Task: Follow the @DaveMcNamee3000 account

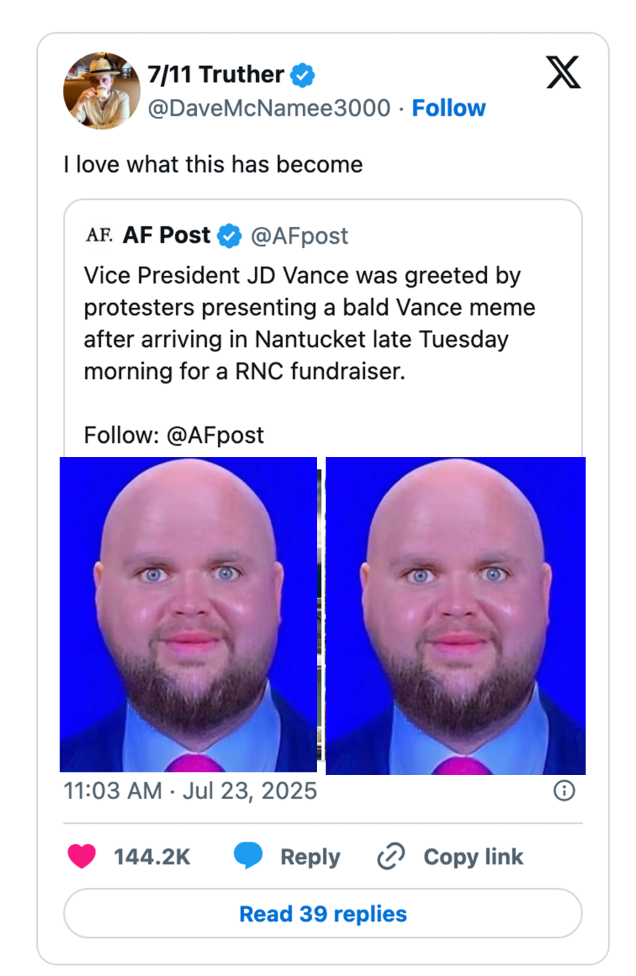Action: click(x=449, y=108)
